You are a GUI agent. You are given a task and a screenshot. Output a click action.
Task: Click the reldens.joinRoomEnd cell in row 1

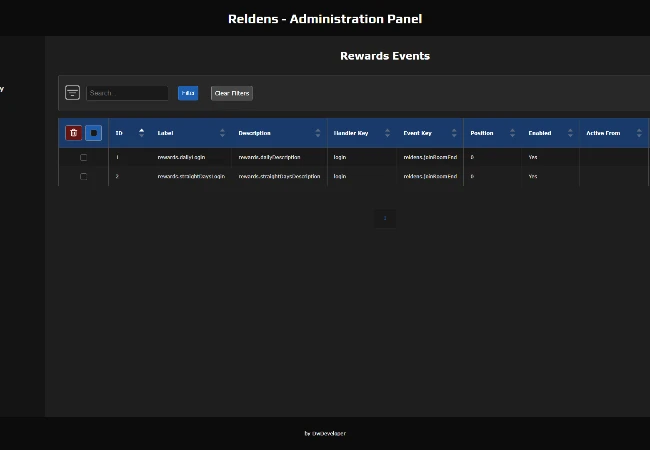430,157
